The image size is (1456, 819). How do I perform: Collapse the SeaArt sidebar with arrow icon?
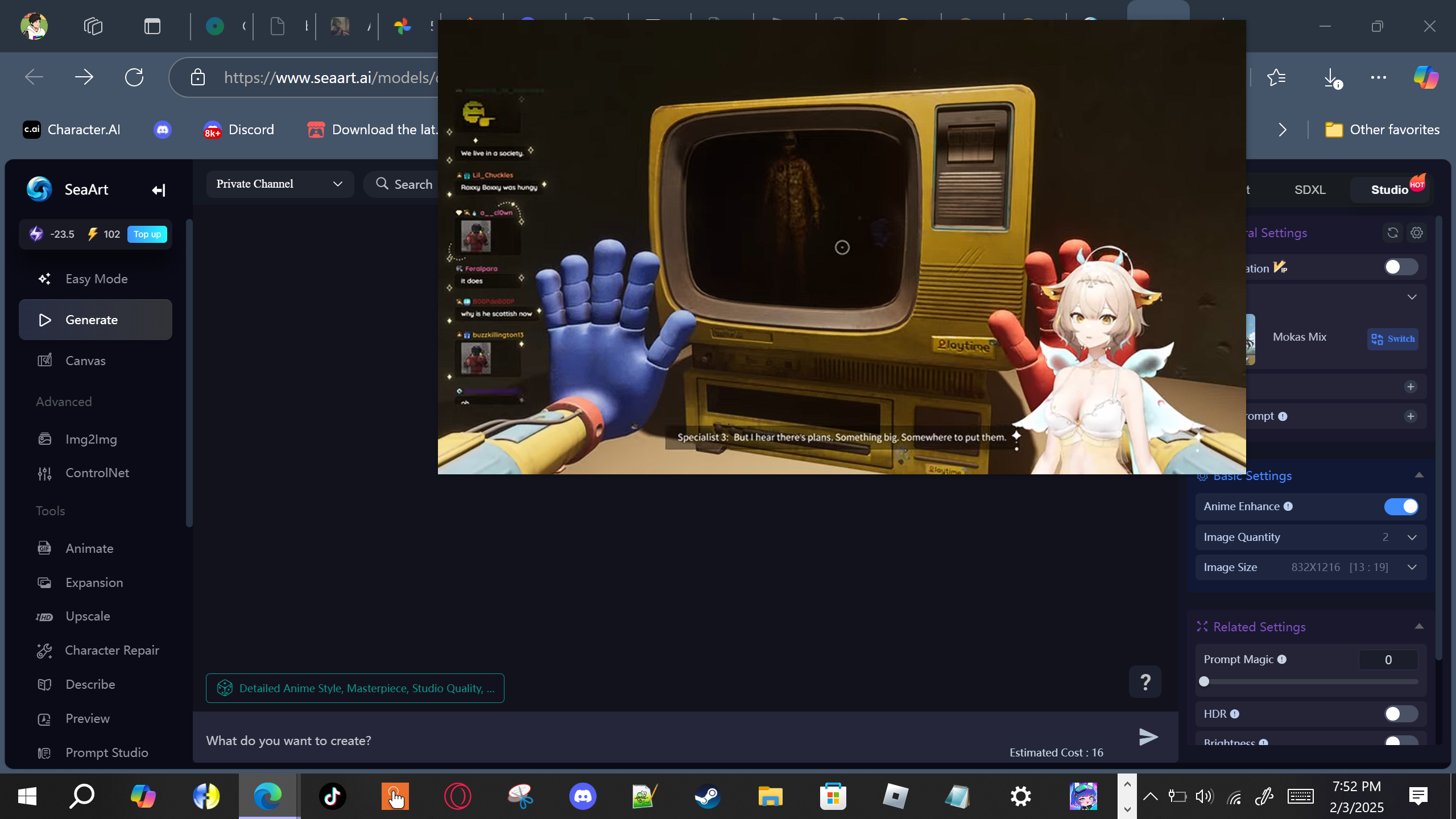click(158, 190)
